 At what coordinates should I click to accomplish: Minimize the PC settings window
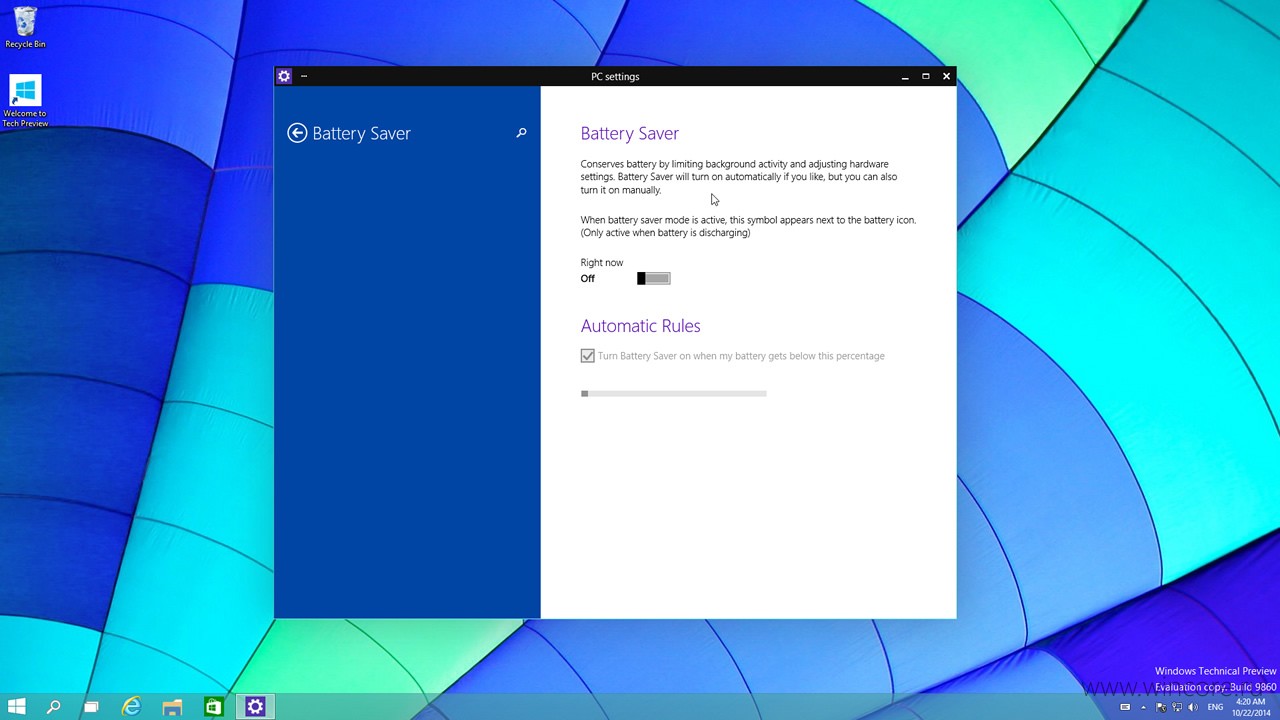905,76
